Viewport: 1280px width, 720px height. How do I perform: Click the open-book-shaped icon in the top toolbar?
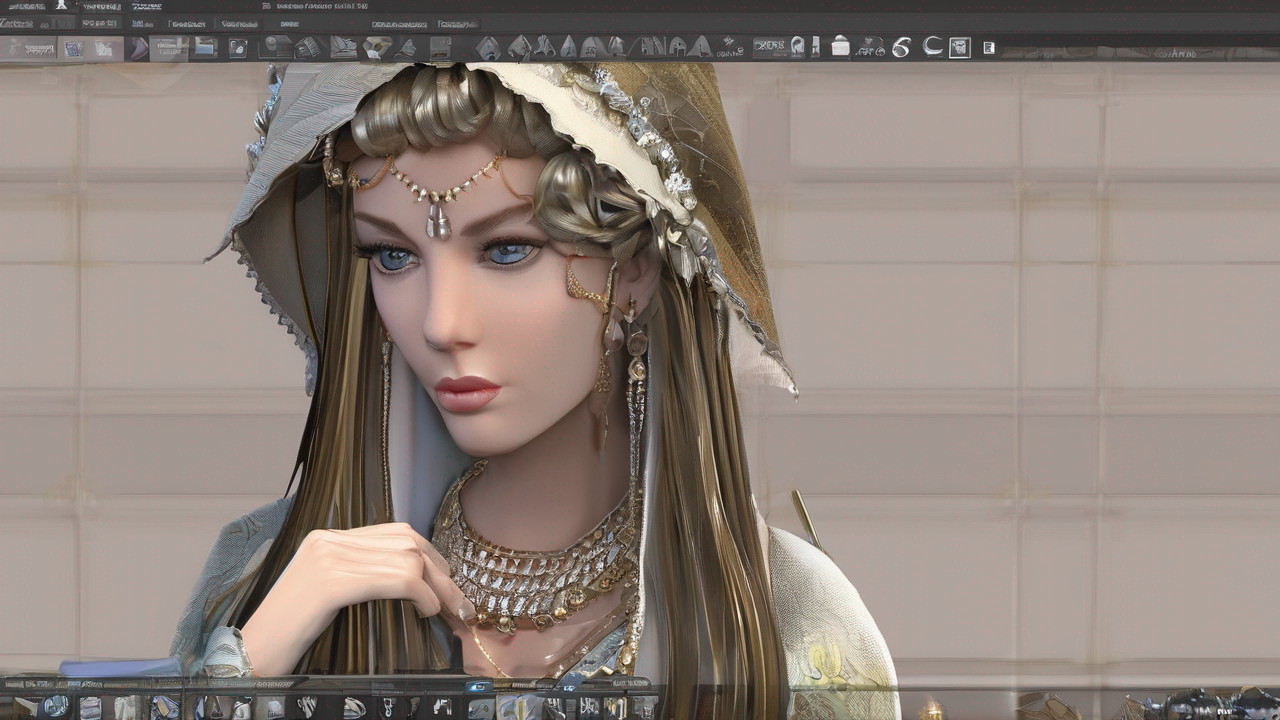tap(344, 47)
